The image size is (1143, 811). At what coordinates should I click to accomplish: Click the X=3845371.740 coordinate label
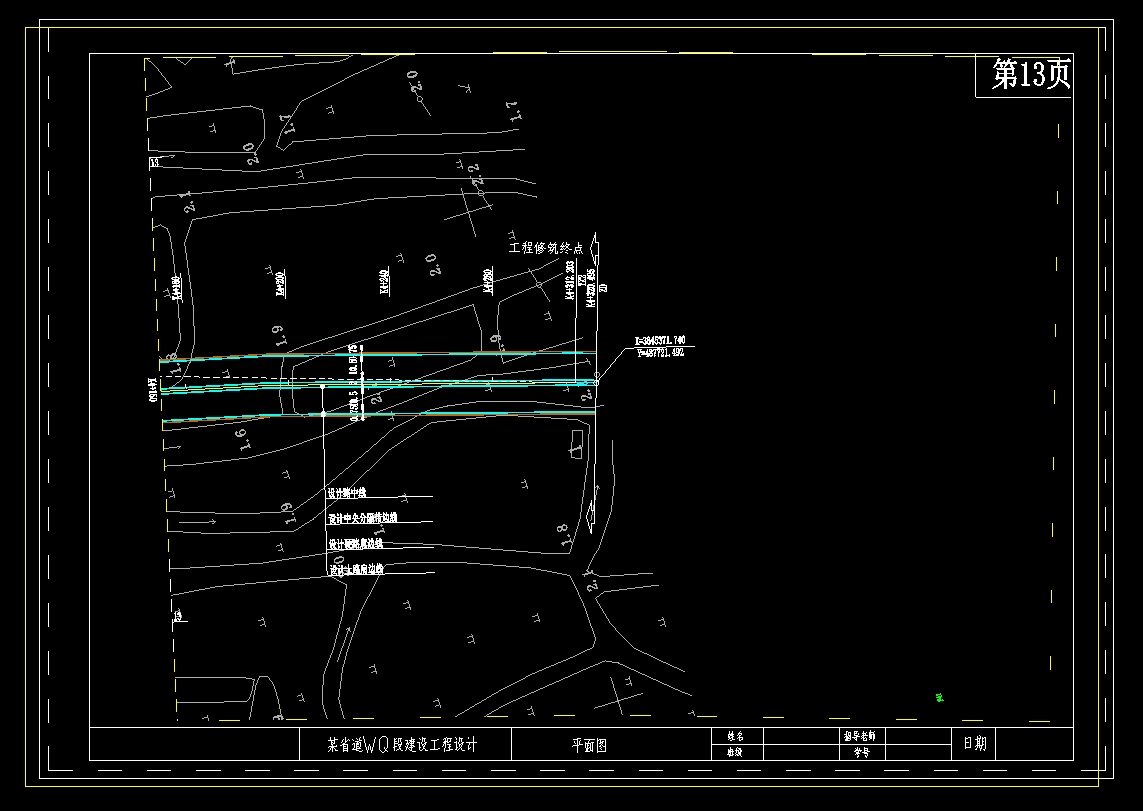[660, 340]
